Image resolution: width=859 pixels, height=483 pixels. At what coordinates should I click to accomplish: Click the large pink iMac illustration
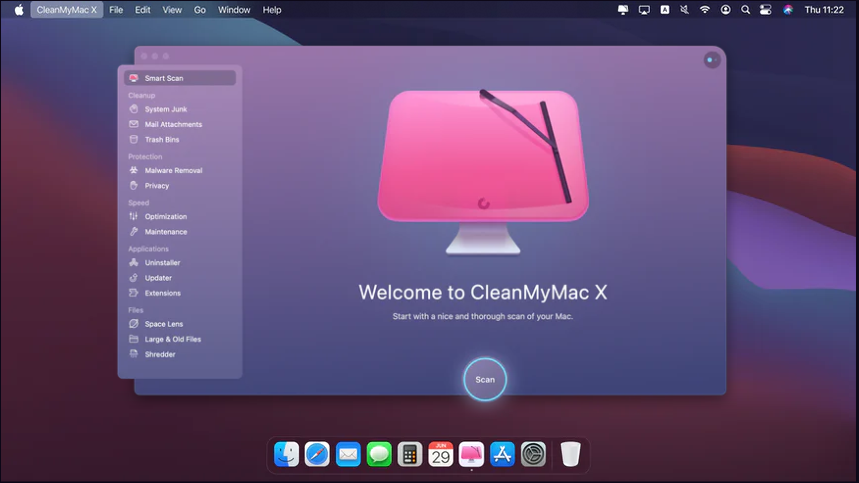[483, 172]
